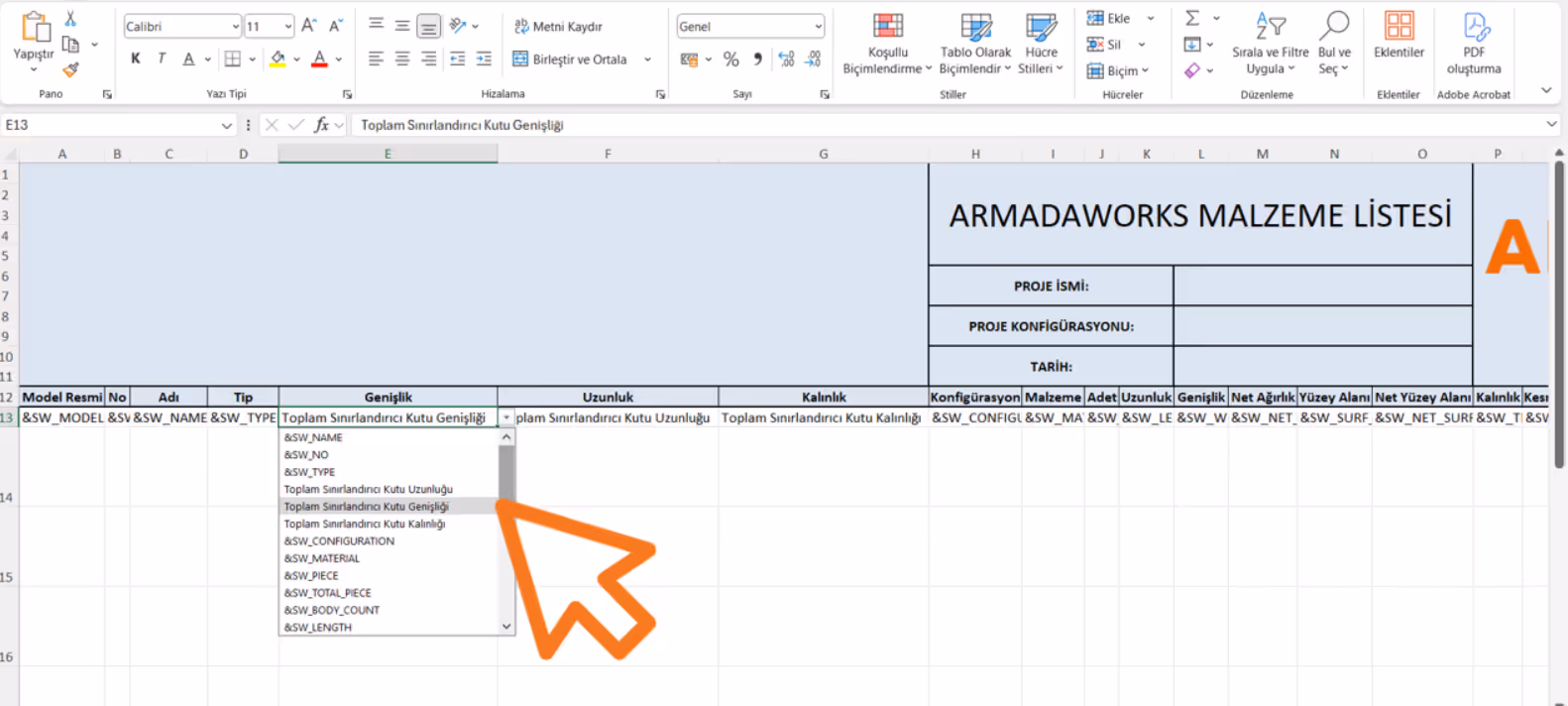The height and width of the screenshot is (706, 1568).
Task: Open font color dropdown arrow
Action: [339, 59]
